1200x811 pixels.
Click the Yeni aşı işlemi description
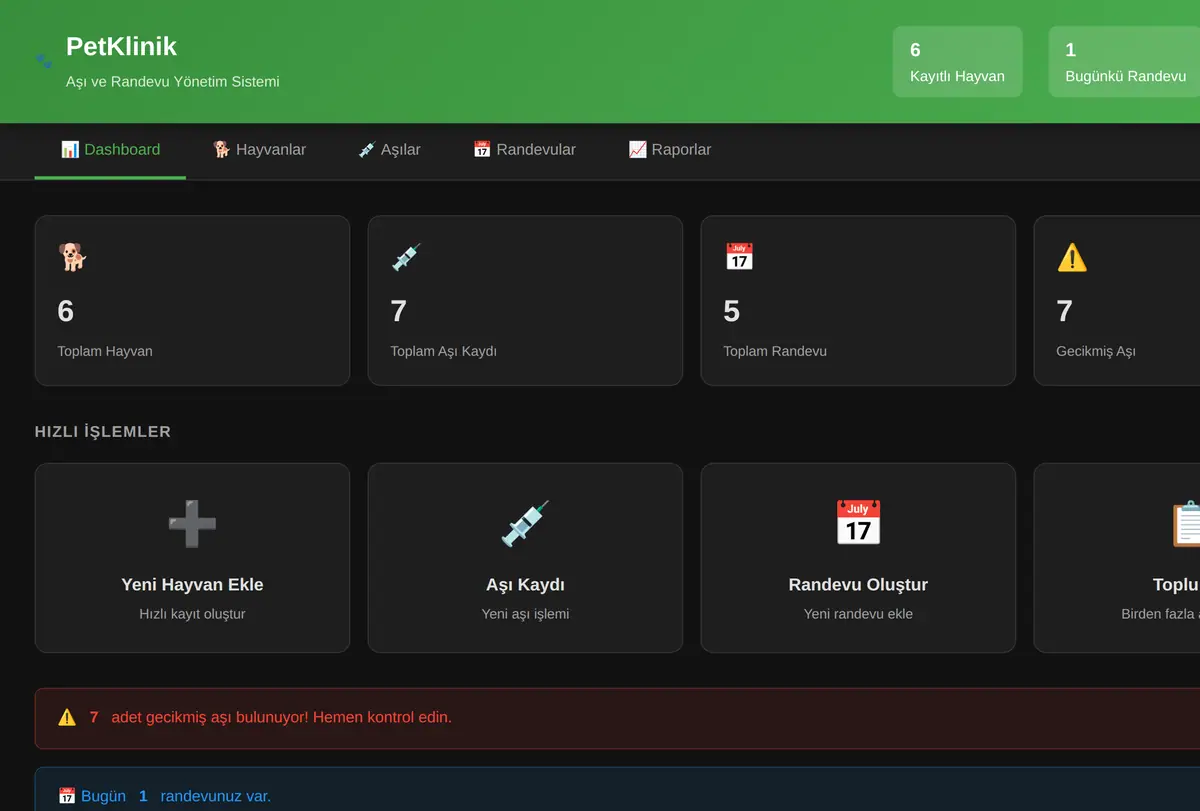[x=525, y=614]
